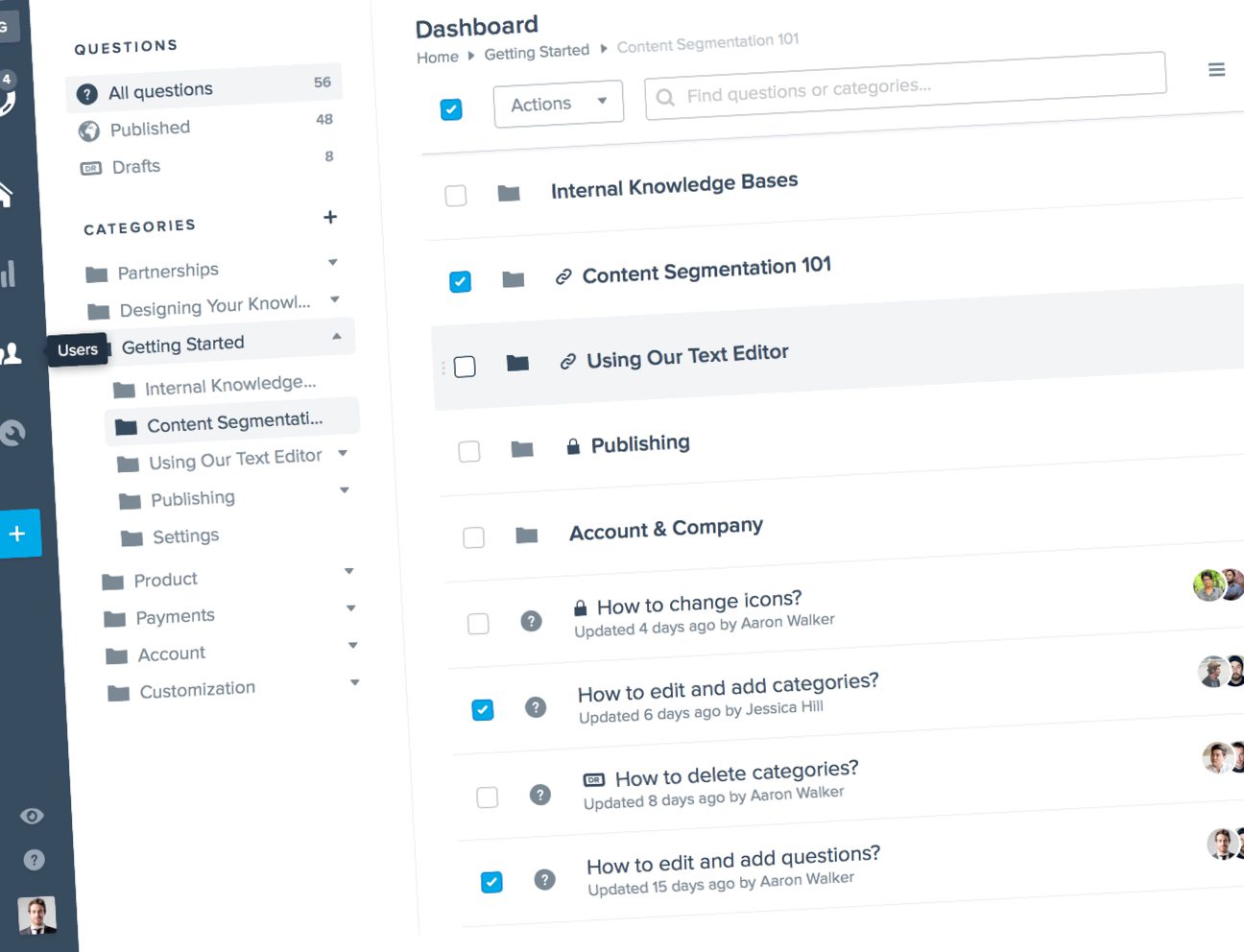Go to Getting Started breadcrumb
This screenshot has width=1244, height=952.
coord(537,52)
